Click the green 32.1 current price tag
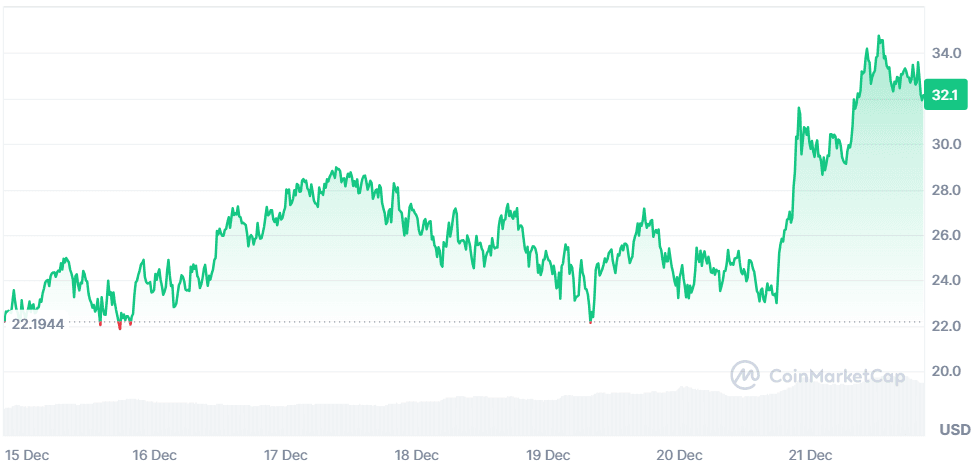975x468 pixels. [x=946, y=96]
